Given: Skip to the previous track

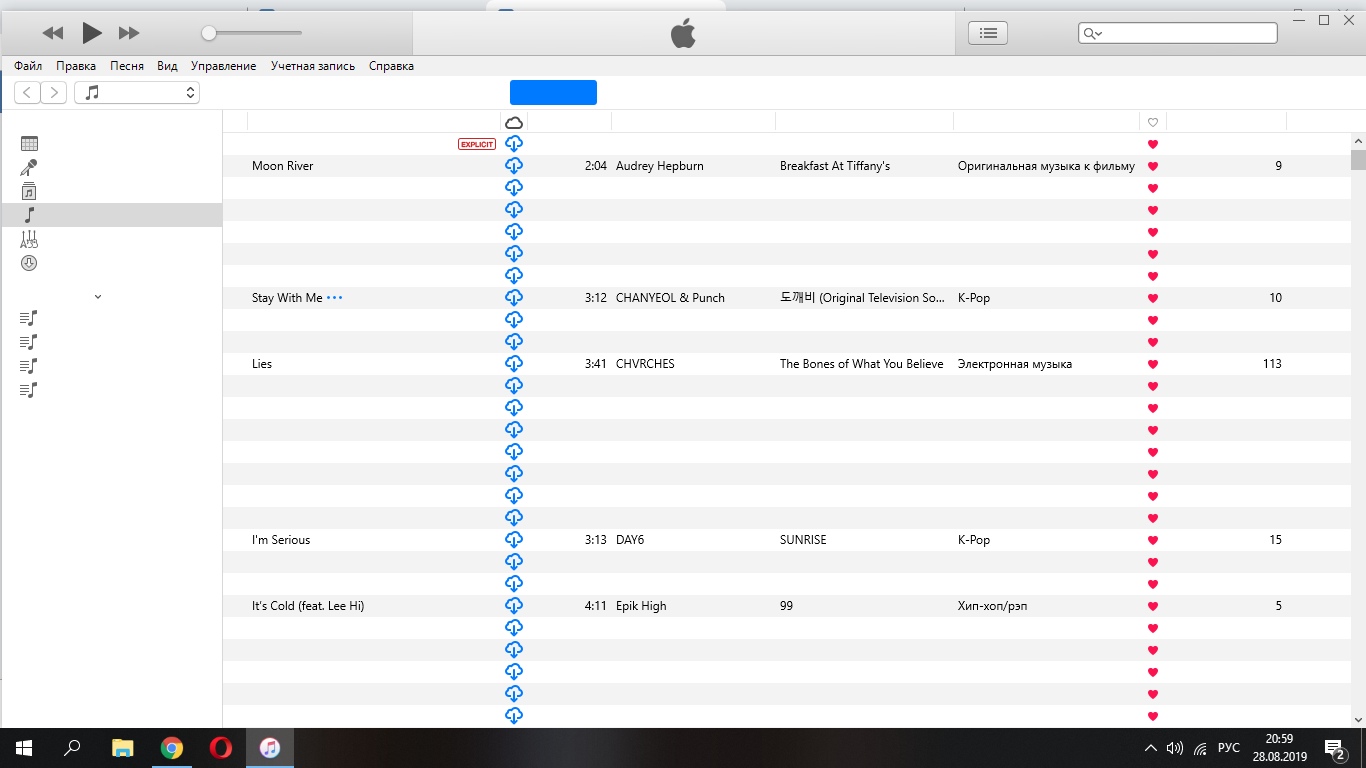Looking at the screenshot, I should tap(53, 33).
